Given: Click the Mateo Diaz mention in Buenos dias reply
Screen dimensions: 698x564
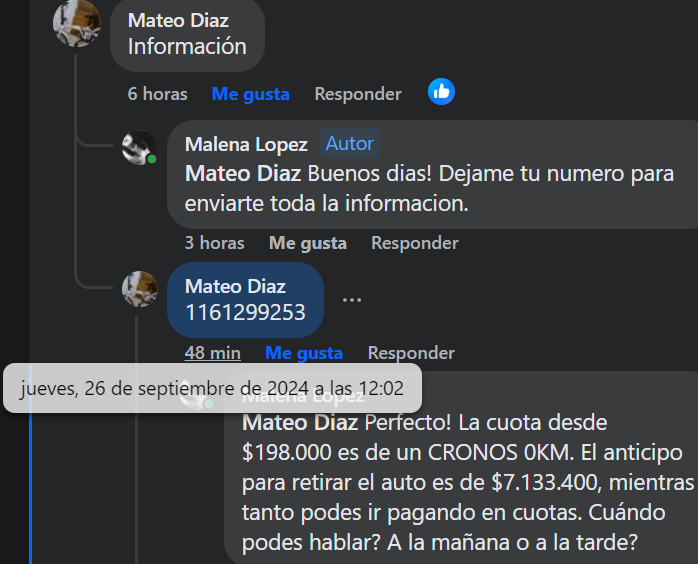Looking at the screenshot, I should (x=243, y=174).
